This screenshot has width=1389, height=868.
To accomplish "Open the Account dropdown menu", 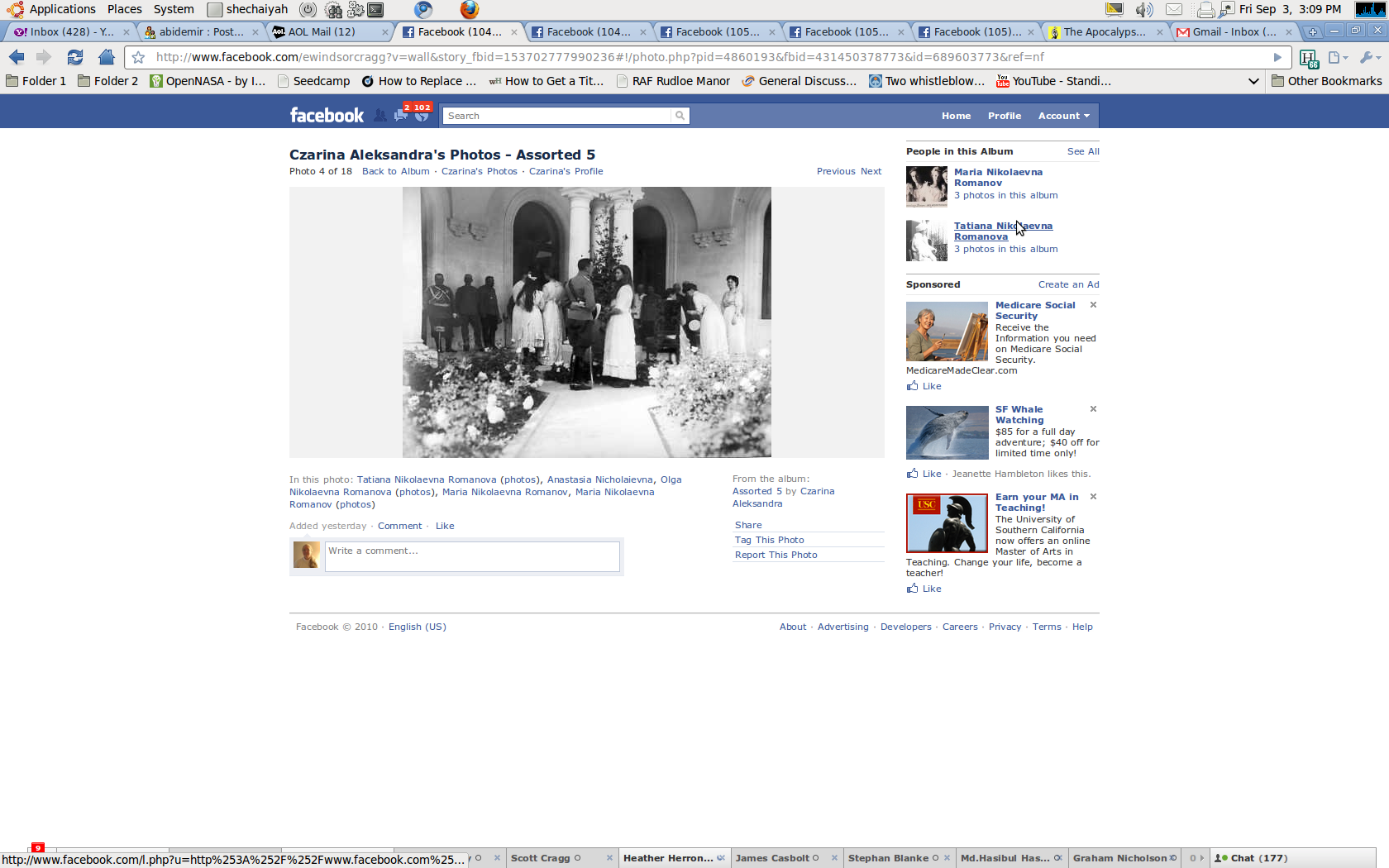I will [x=1063, y=116].
